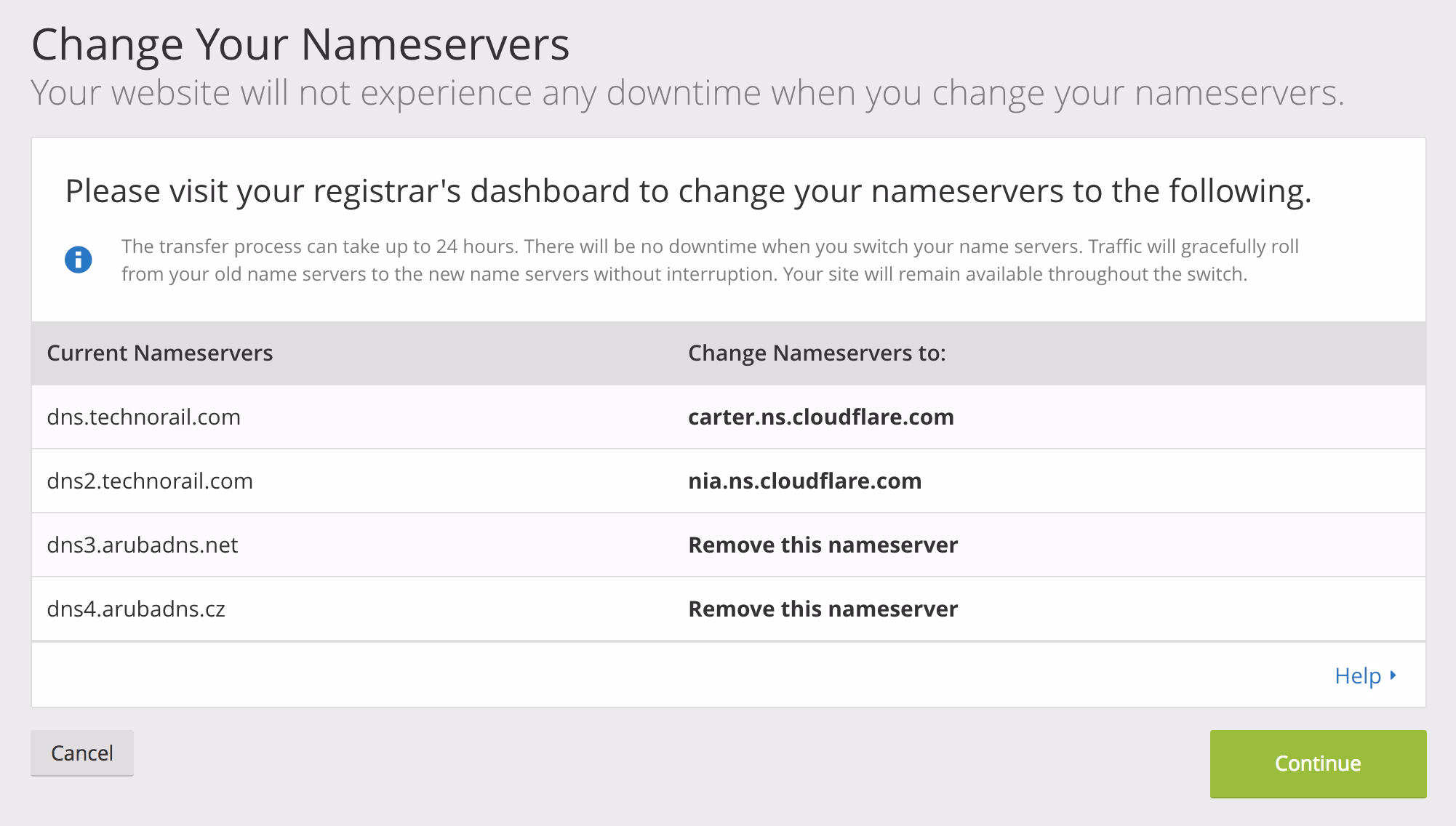Click the word Help in the table footer
The height and width of the screenshot is (826, 1456).
[1357, 675]
